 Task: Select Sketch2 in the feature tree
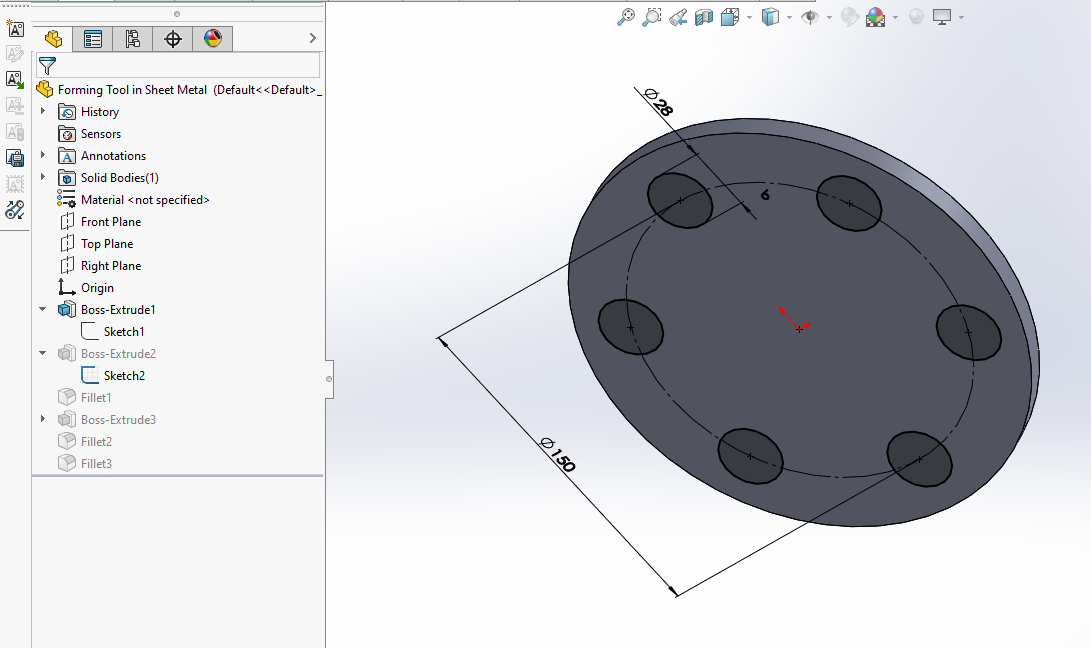[x=124, y=376]
